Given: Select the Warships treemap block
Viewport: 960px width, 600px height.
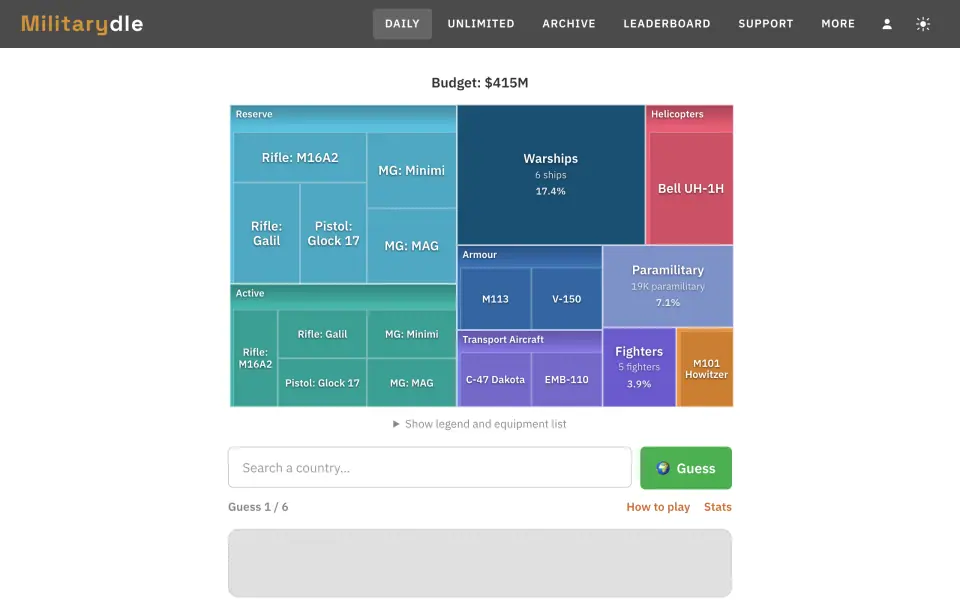Looking at the screenshot, I should coord(550,174).
